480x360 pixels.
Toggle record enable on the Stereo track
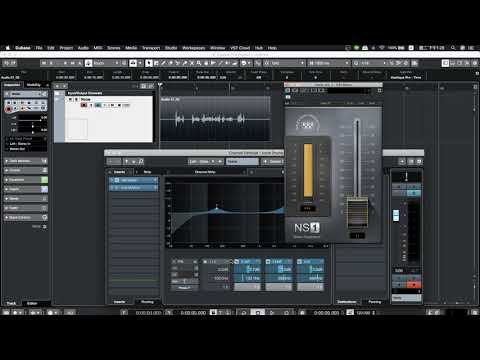(84, 105)
